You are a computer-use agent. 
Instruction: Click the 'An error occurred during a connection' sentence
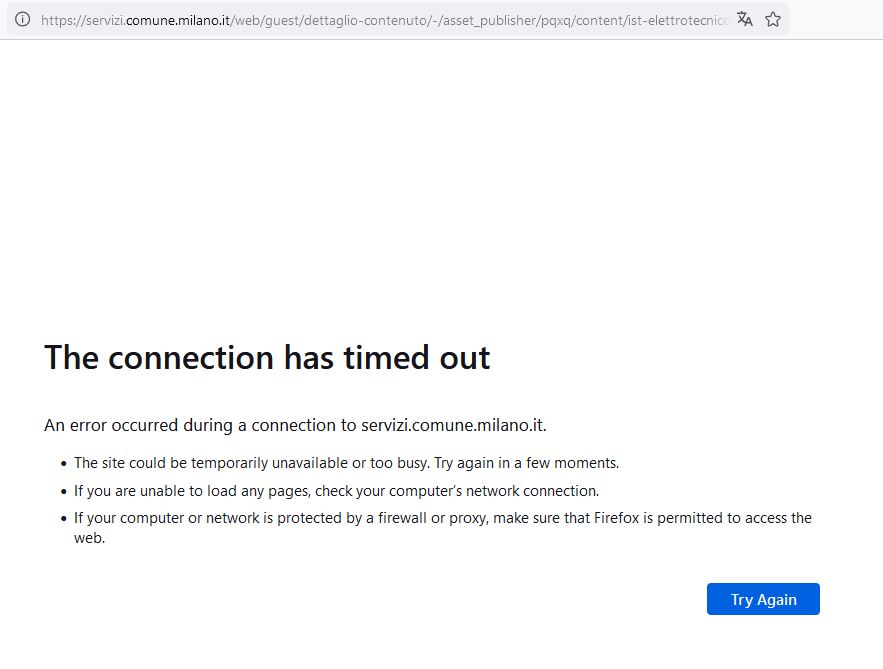pos(200,425)
